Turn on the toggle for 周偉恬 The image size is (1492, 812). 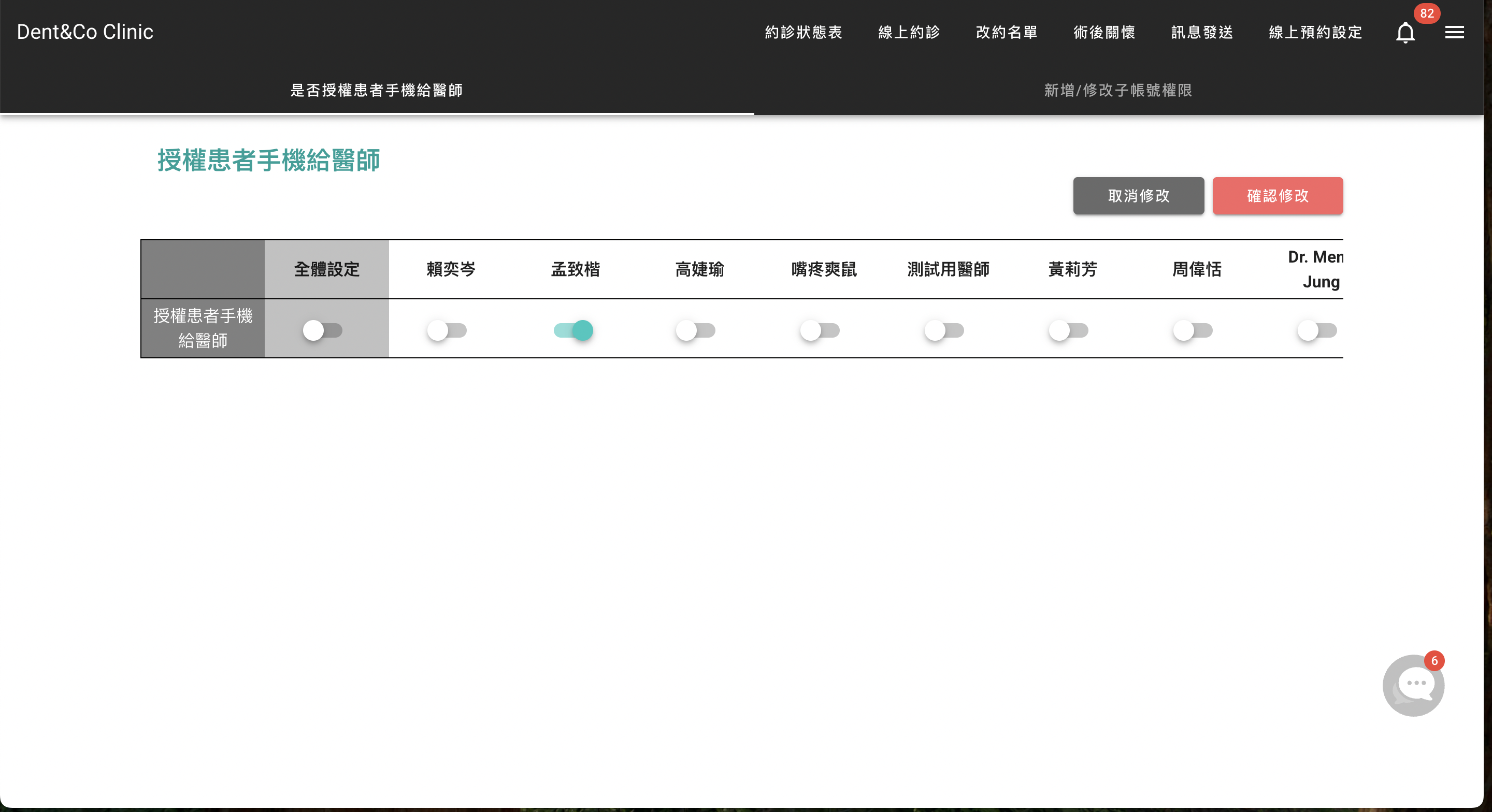click(x=1193, y=331)
